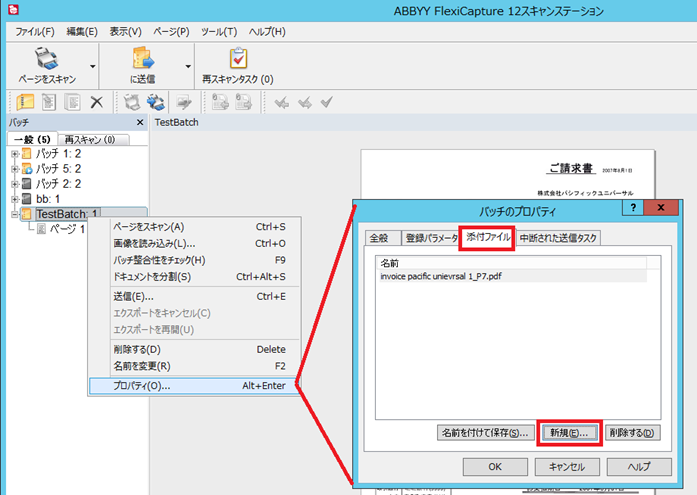Click the third single check mark toolbar icon
Image resolution: width=697 pixels, height=495 pixels.
coord(327,102)
